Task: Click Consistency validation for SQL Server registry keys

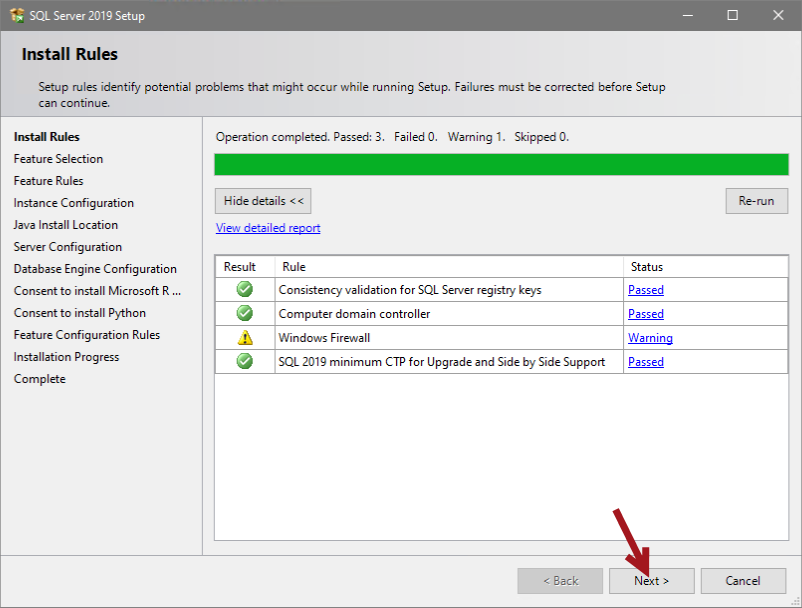Action: pos(410,290)
